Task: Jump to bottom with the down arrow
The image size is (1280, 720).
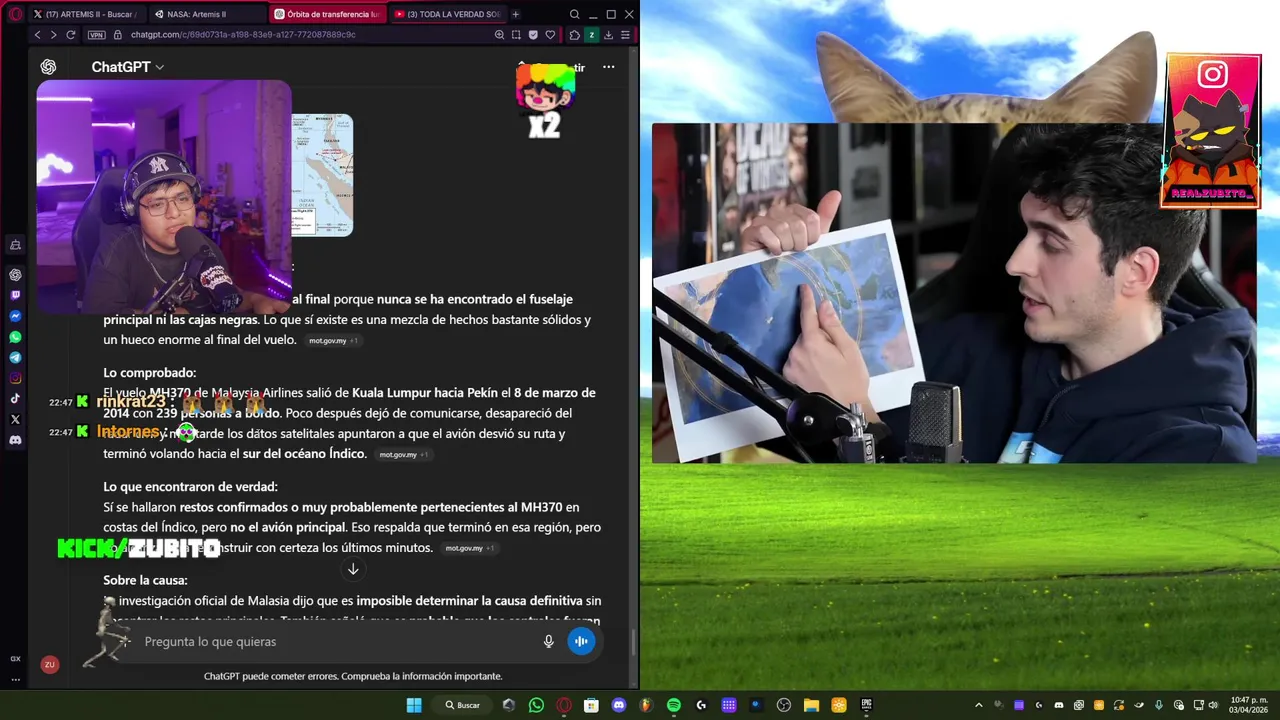Action: tap(353, 569)
